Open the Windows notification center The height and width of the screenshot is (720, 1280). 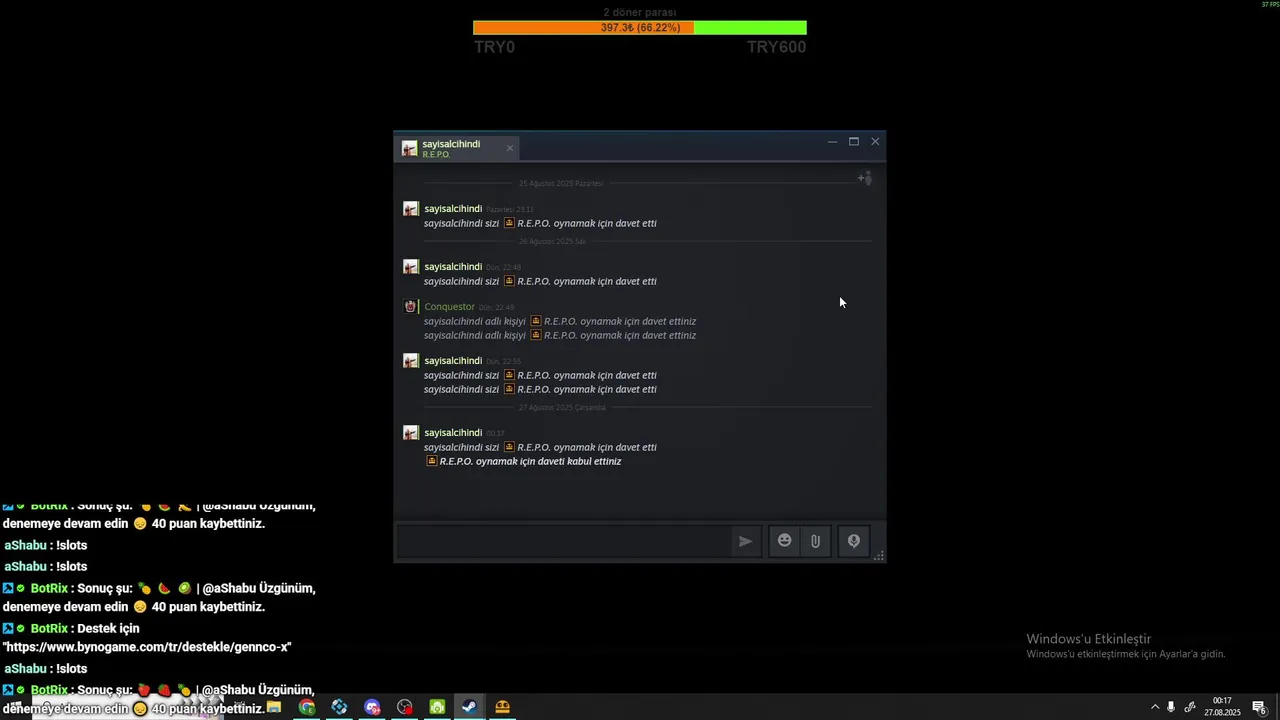click(x=1260, y=707)
